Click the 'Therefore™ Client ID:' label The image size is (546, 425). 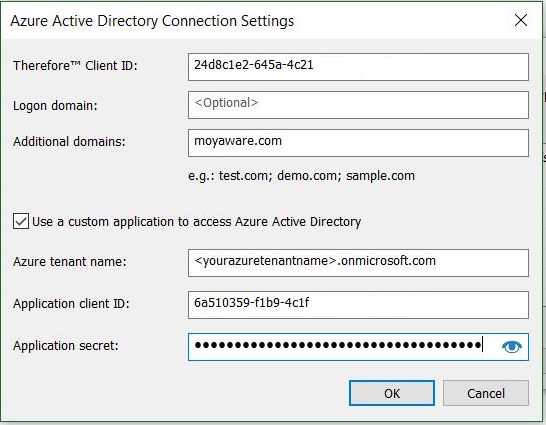click(x=75, y=65)
